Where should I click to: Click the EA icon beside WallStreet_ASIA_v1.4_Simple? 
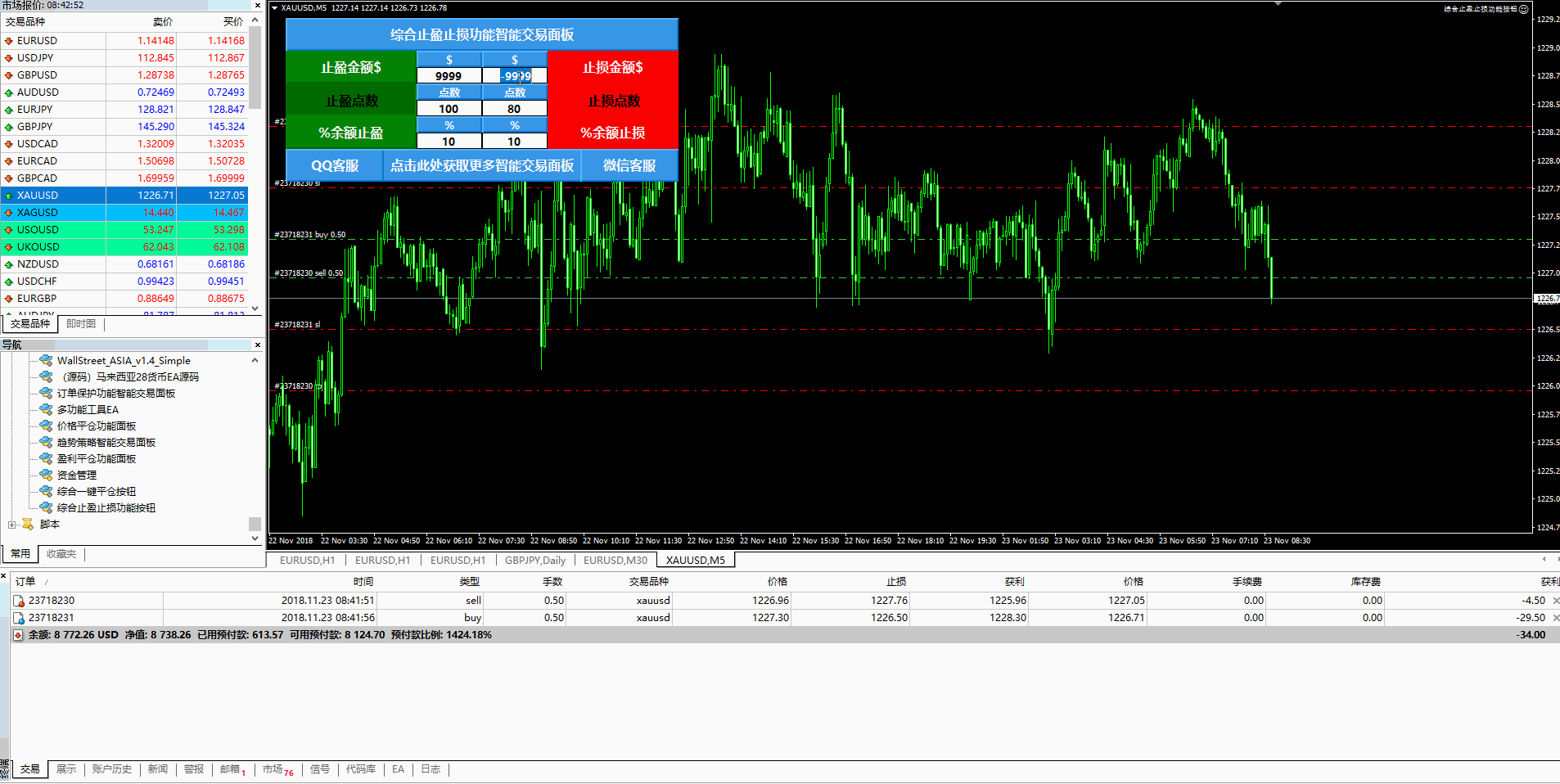pos(47,360)
